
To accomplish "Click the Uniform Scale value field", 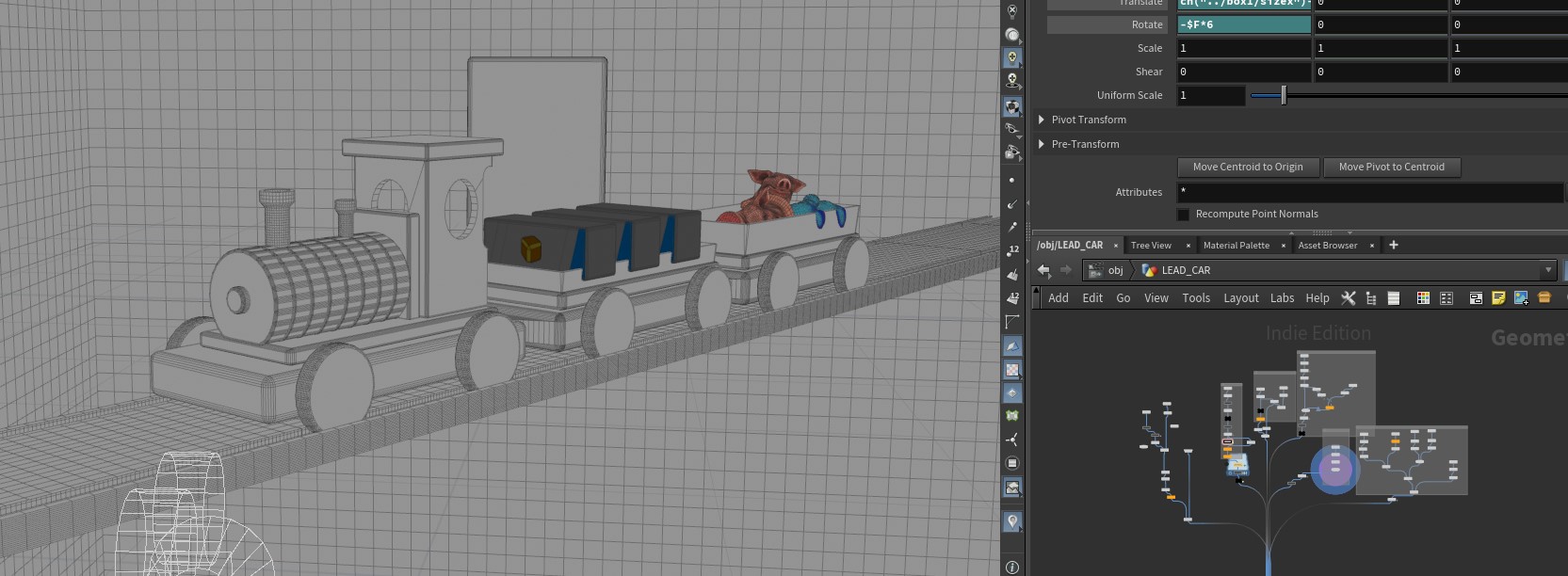I will point(1211,95).
